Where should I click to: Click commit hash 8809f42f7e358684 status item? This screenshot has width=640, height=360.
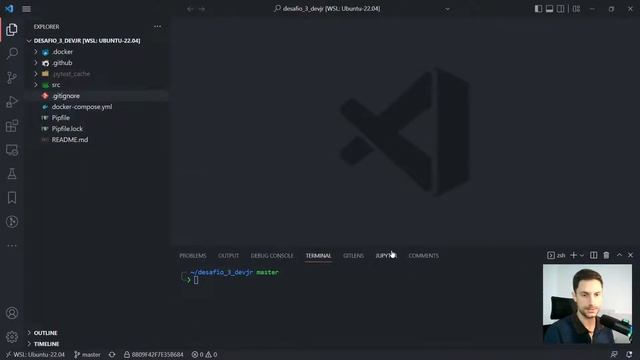(153, 355)
